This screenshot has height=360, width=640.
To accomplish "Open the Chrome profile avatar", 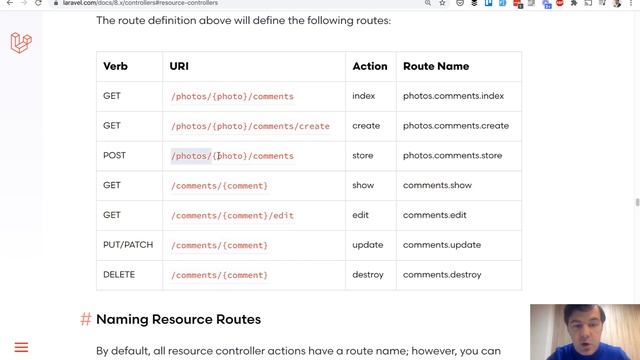I will pos(617,3).
